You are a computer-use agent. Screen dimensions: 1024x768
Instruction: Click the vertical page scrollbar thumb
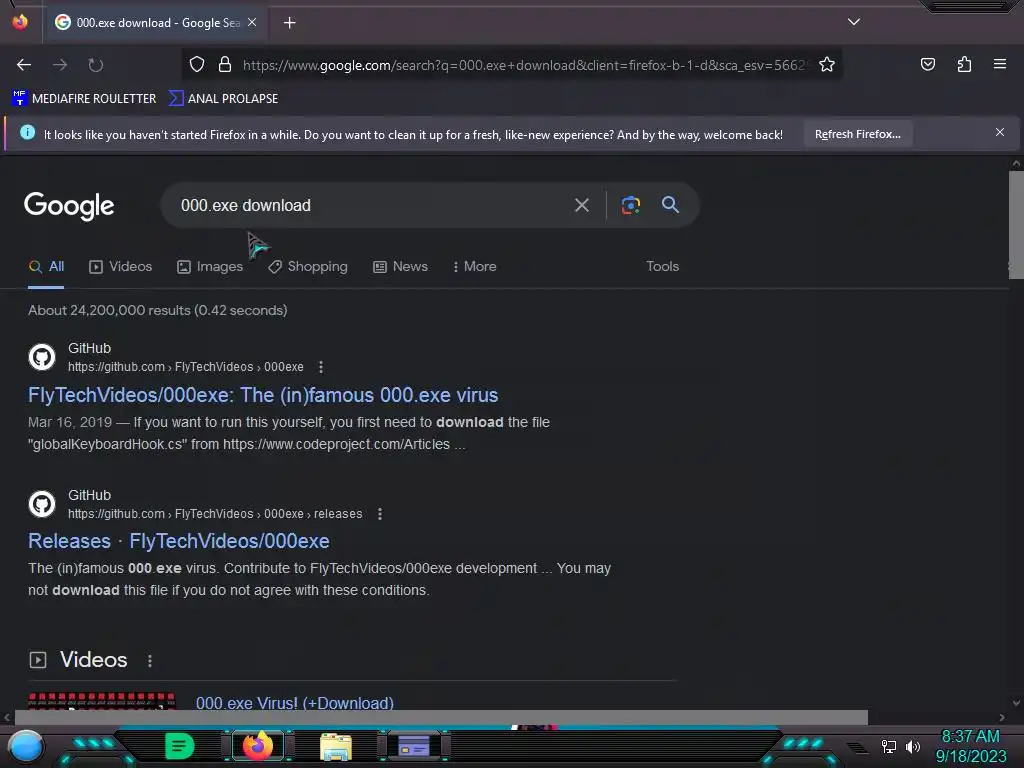1016,225
